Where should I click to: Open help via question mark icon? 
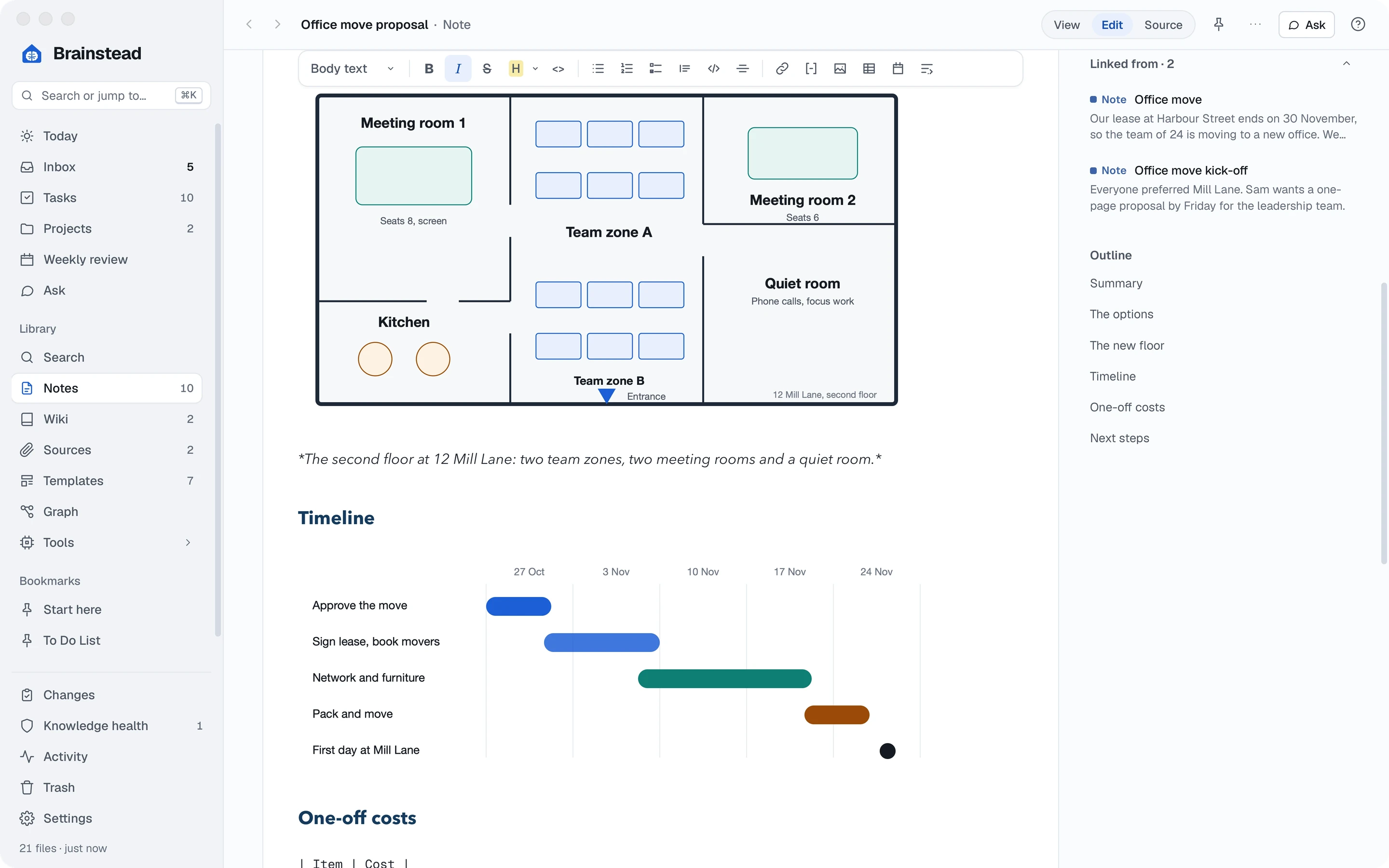[x=1358, y=25]
